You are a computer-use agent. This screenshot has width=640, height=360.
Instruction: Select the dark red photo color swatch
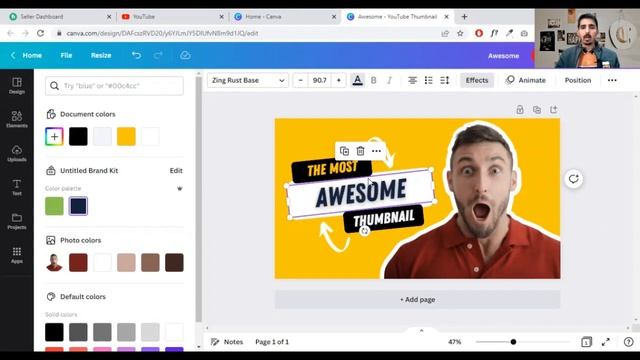coord(78,262)
